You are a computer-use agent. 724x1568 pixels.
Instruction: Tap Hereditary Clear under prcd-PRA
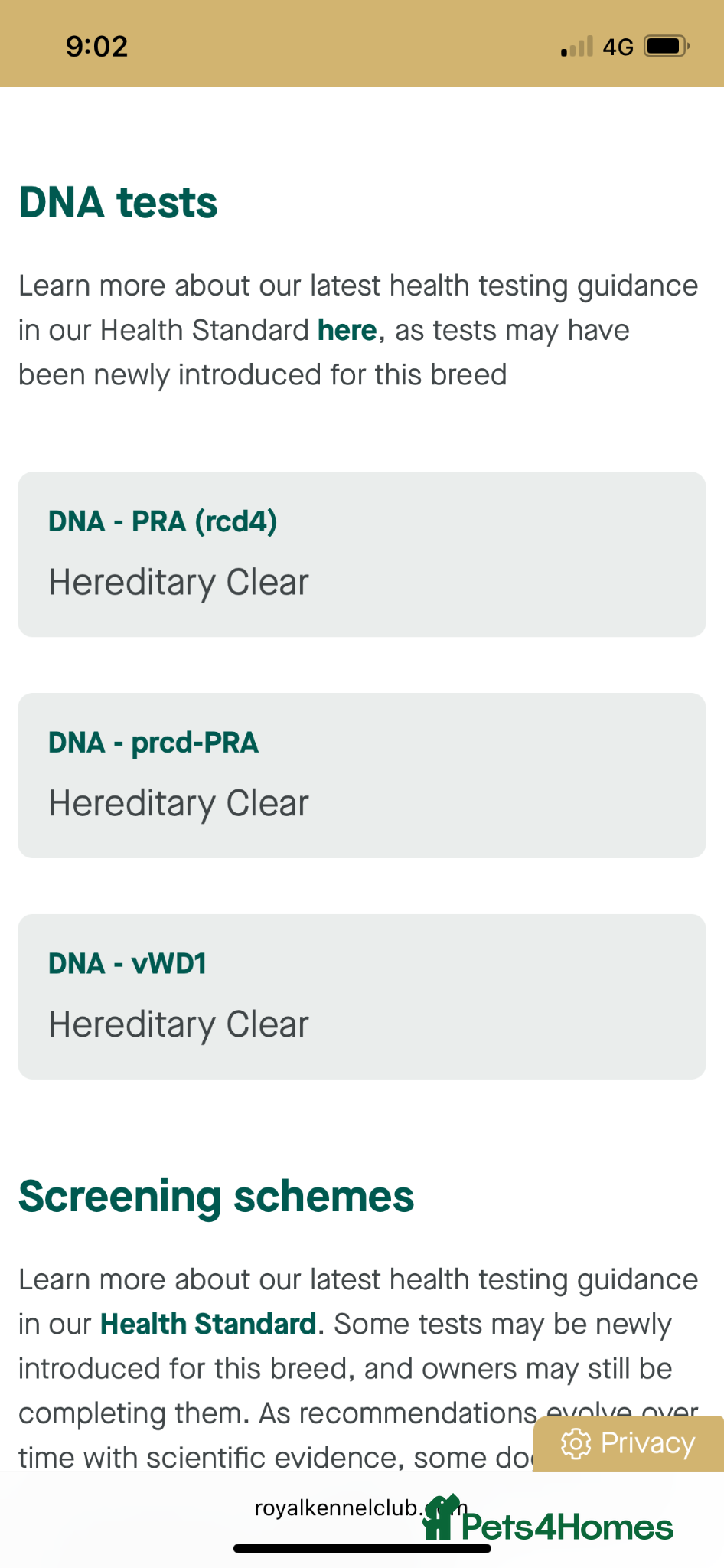point(178,804)
